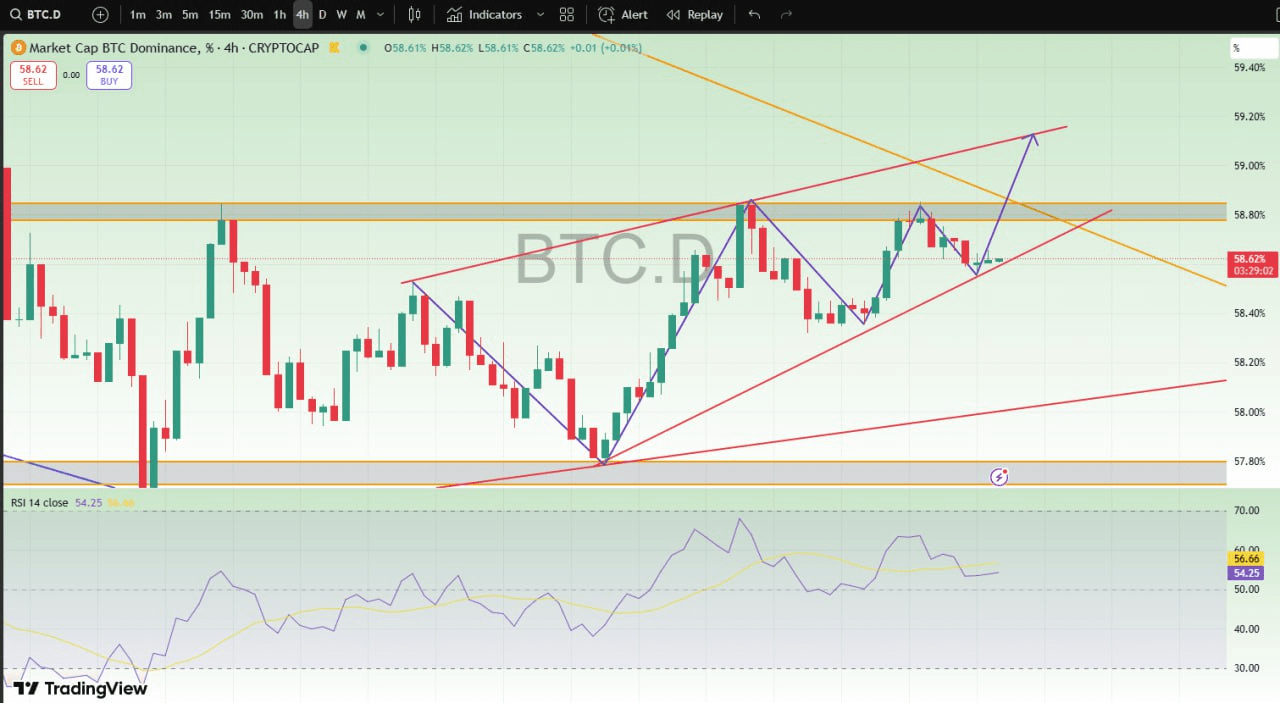Open the candlestick chart type selector

(415, 15)
